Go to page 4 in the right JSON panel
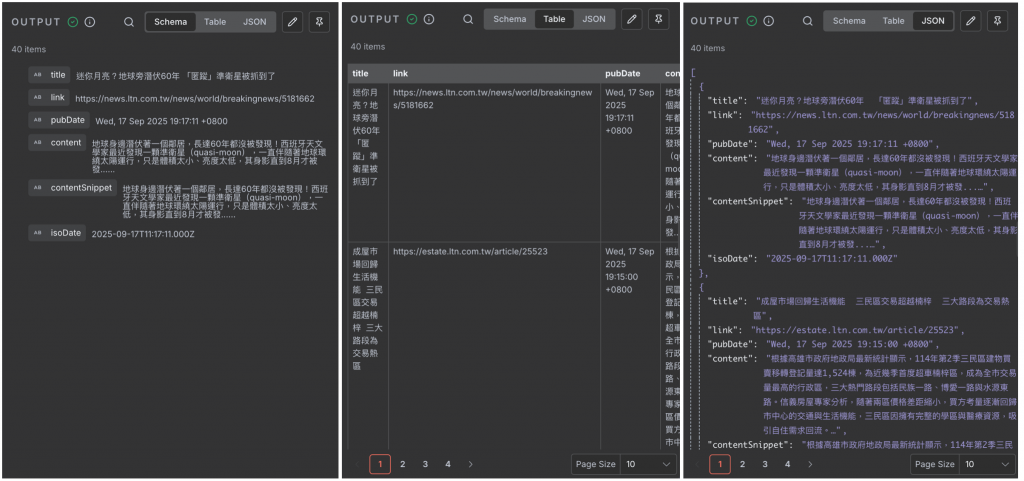This screenshot has height=481, width=1024. coord(788,464)
